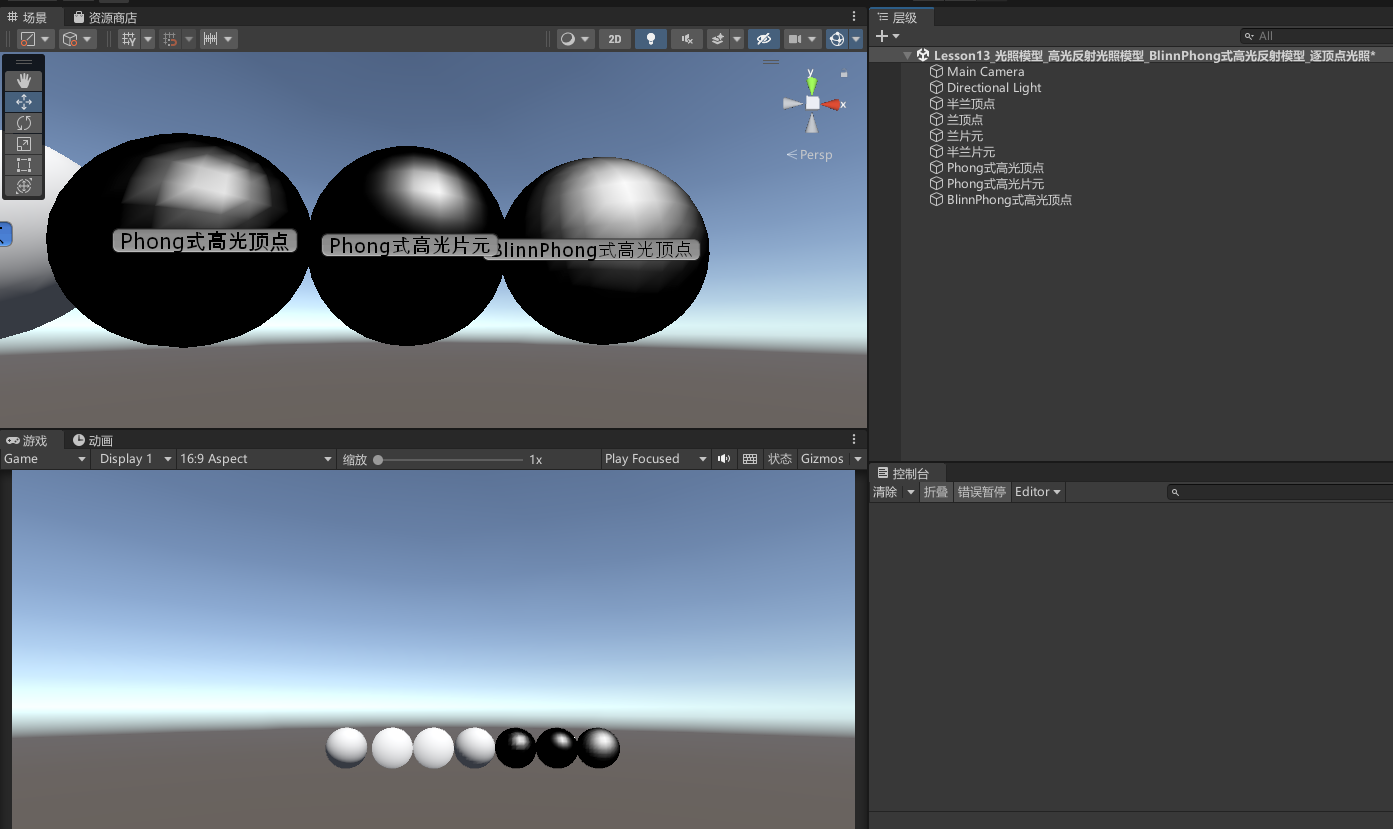This screenshot has height=829, width=1393.
Task: Toggle hidden objects visibility eye icon
Action: pos(763,39)
